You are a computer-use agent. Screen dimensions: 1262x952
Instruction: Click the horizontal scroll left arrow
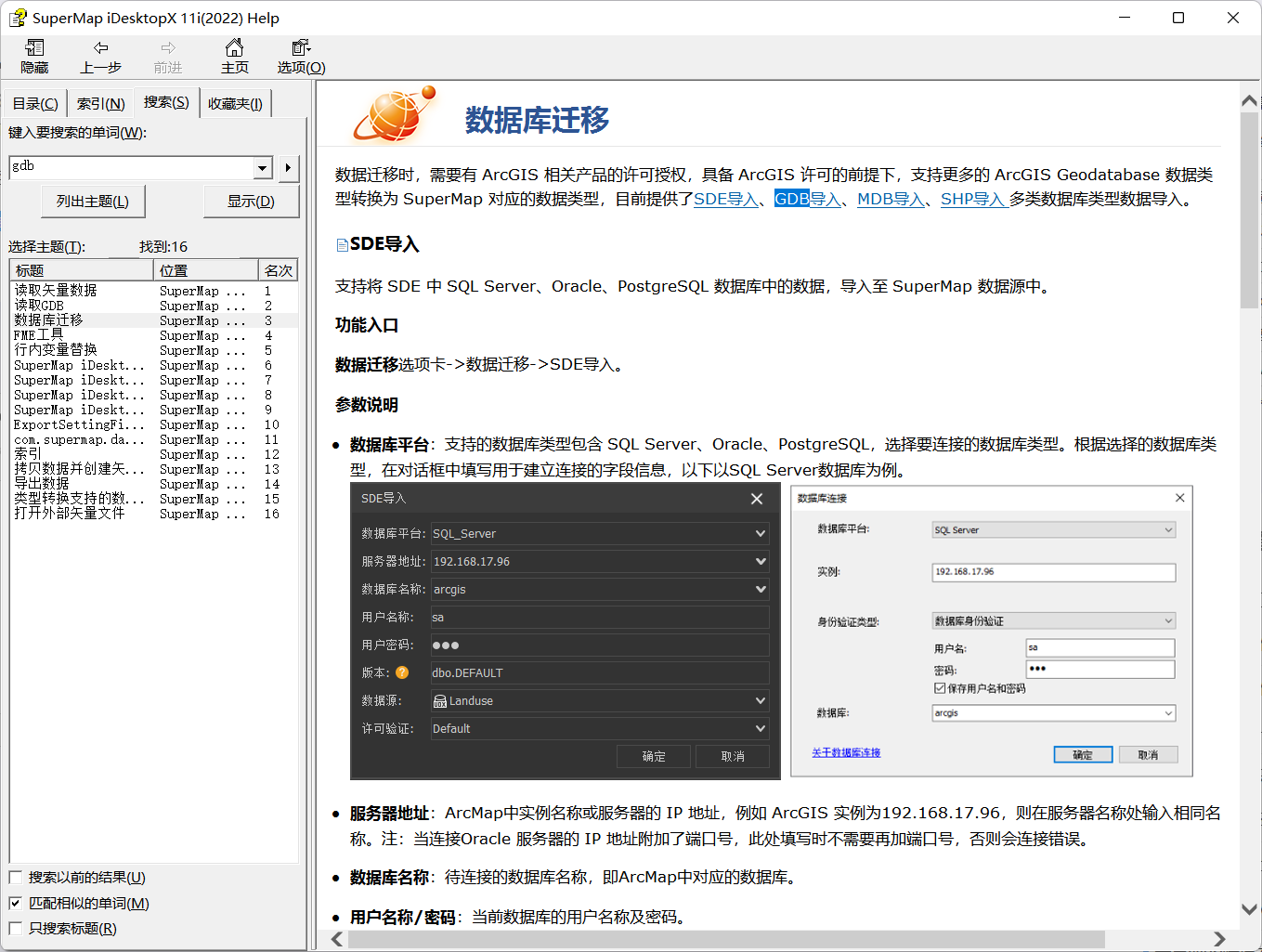(337, 940)
